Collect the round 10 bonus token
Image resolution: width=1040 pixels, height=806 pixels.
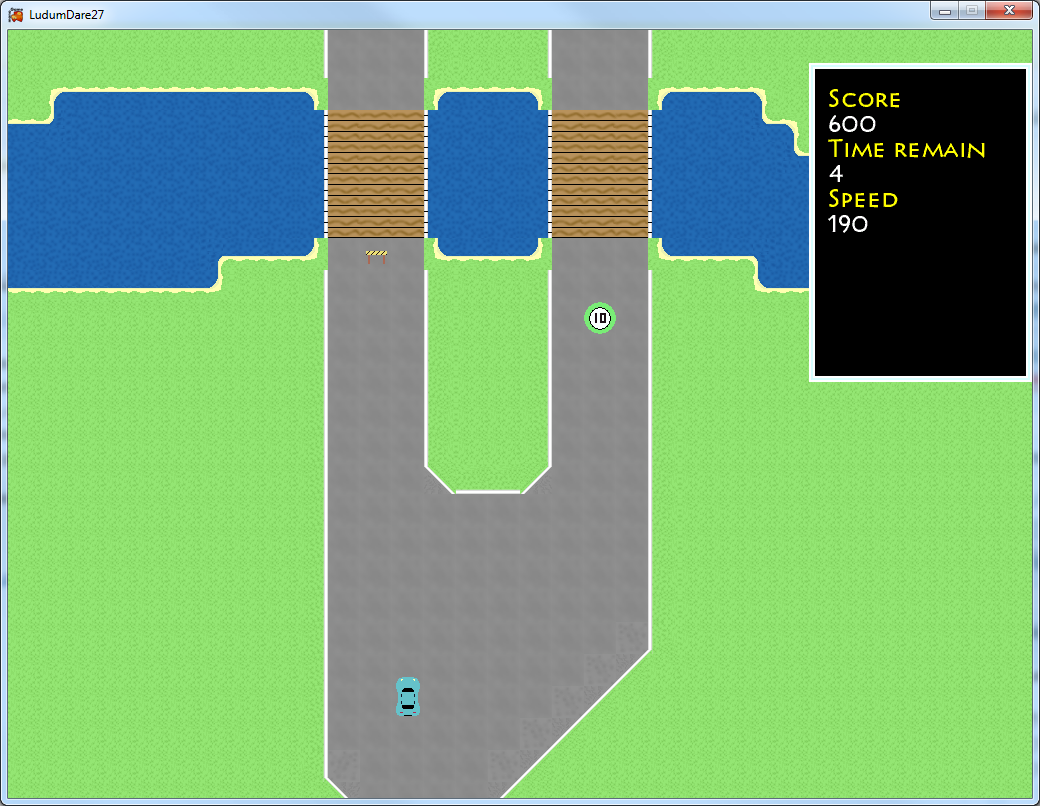(600, 318)
